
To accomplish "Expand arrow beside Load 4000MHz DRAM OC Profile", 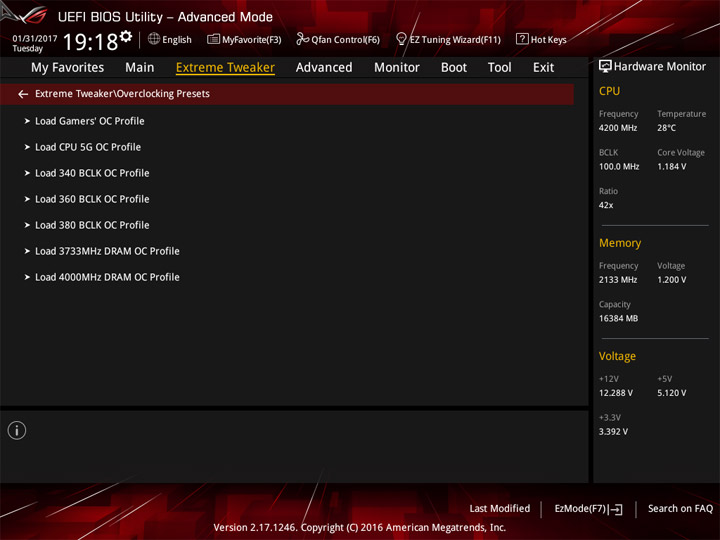I will coord(27,277).
